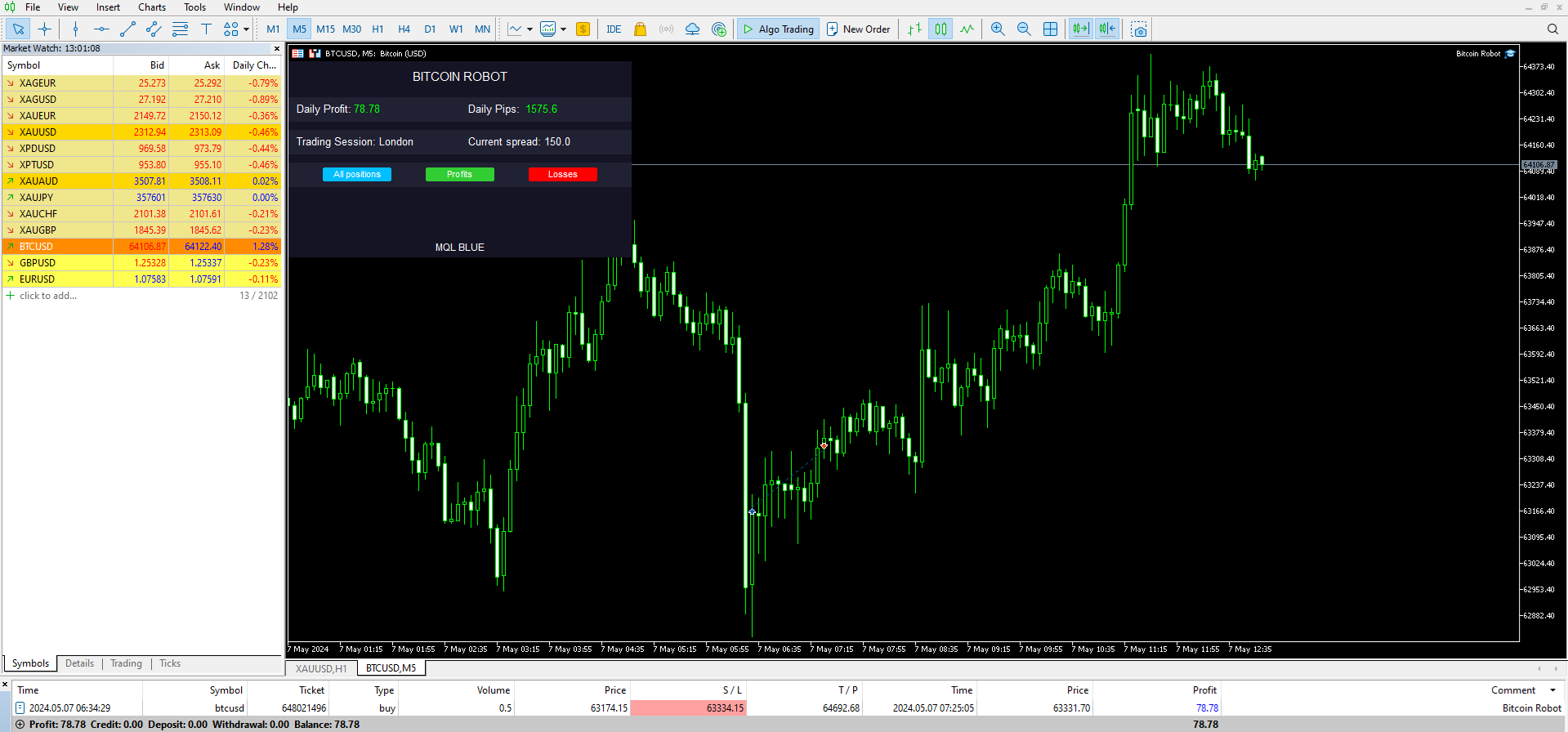The width and height of the screenshot is (1568, 732).
Task: Expand the chart templates dropdown arrow
Action: click(x=563, y=29)
